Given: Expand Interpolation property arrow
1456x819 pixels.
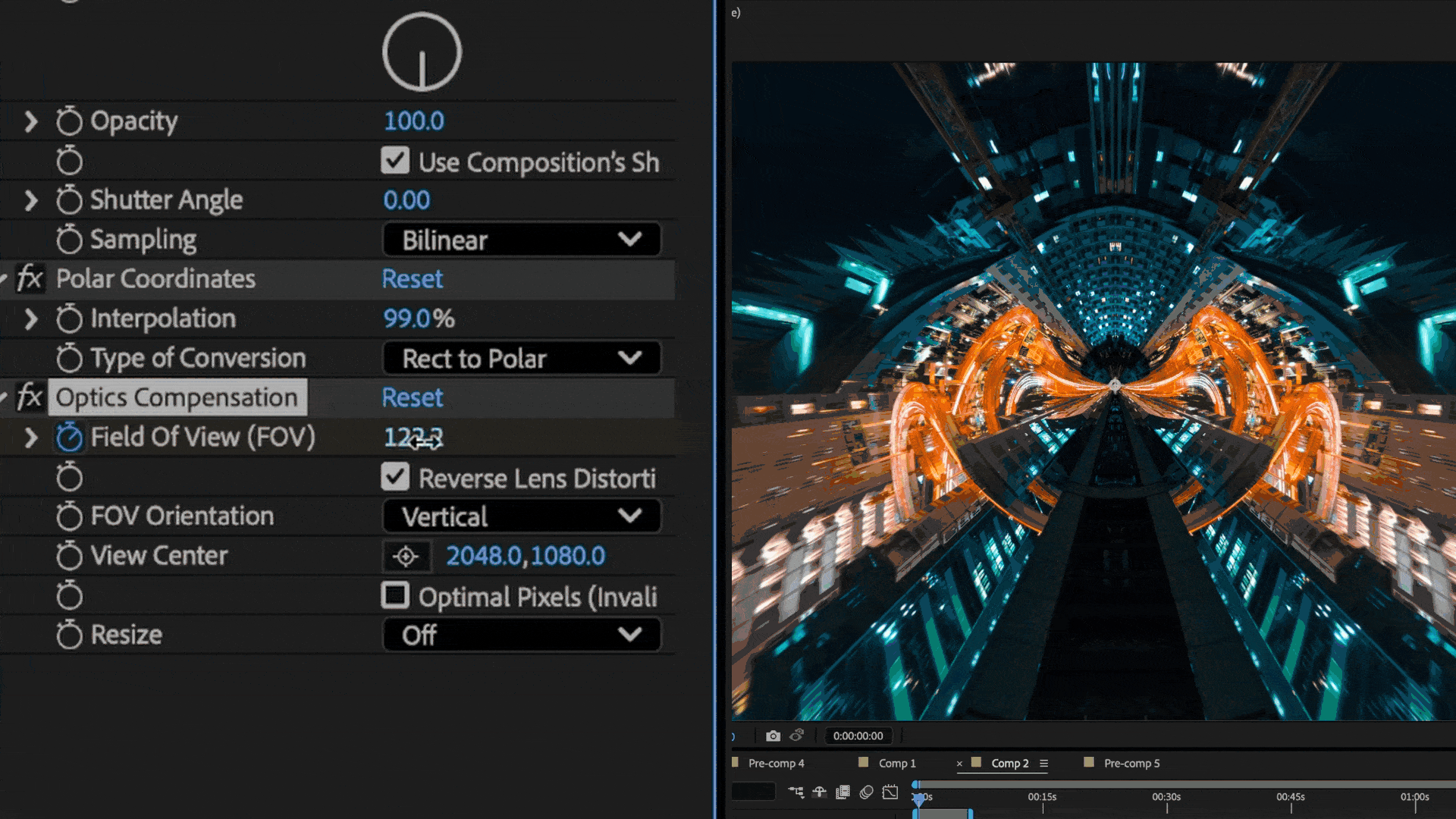Looking at the screenshot, I should click(30, 318).
